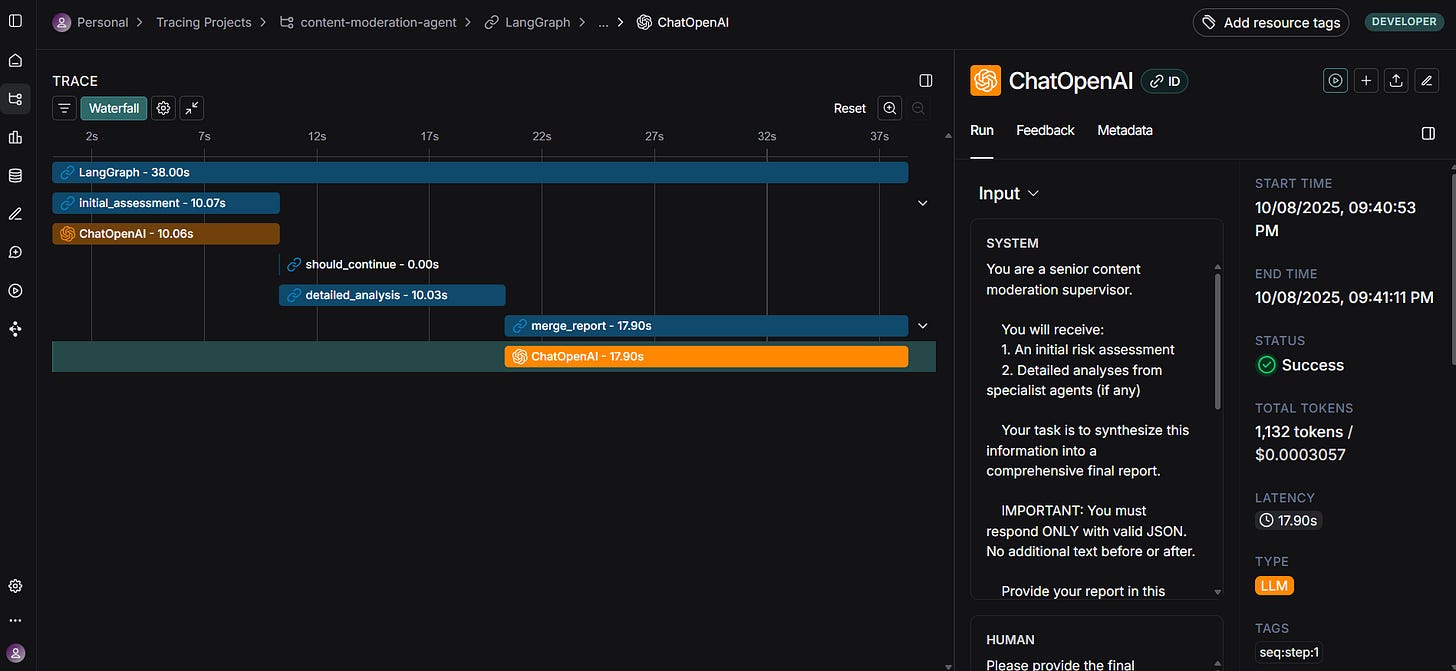Share the run using the upload icon
Image resolution: width=1456 pixels, height=671 pixels.
tap(1397, 80)
